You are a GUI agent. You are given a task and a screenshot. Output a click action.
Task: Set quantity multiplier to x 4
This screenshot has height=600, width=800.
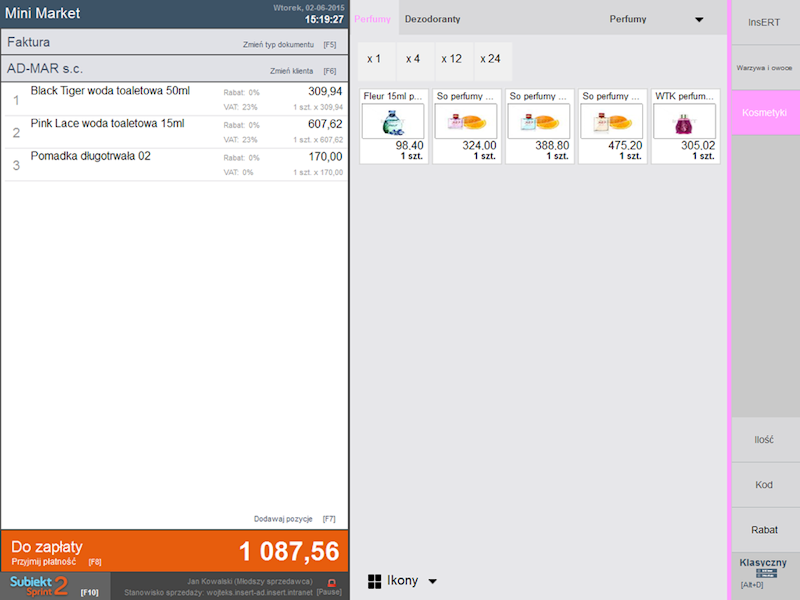point(412,60)
